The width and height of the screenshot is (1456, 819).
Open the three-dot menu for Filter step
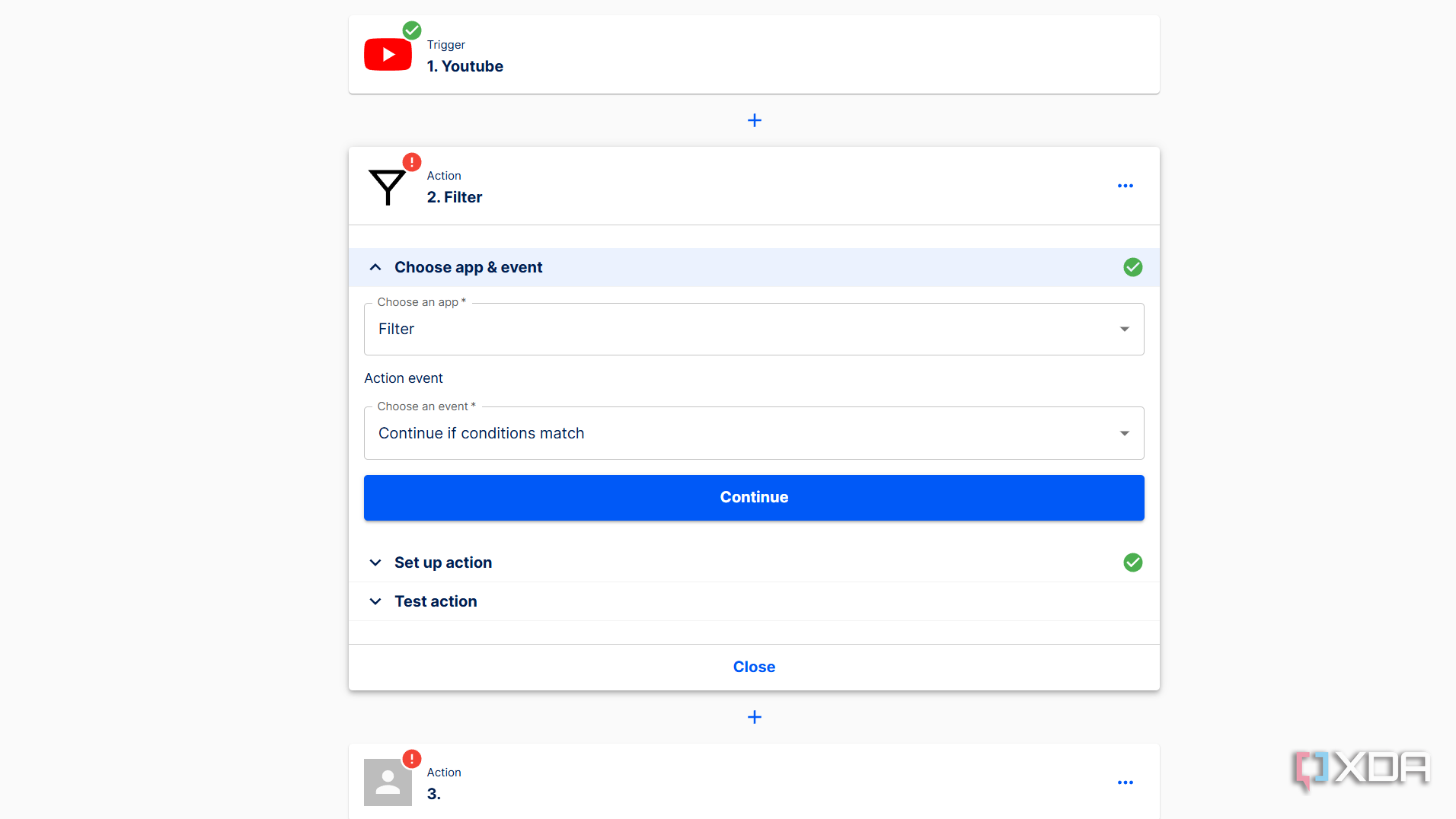1125,186
